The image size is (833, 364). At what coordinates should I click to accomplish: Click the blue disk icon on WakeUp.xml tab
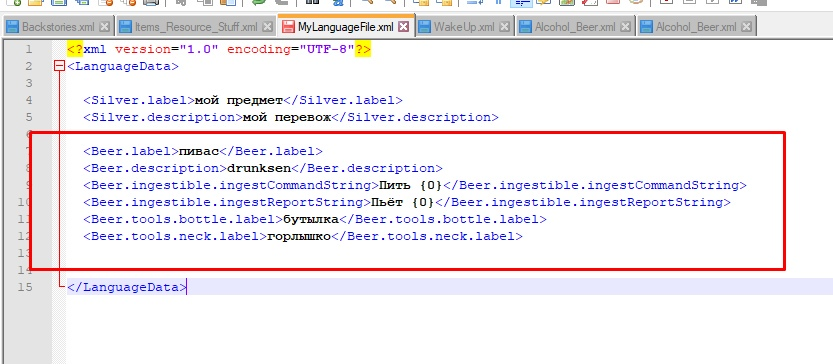point(425,26)
